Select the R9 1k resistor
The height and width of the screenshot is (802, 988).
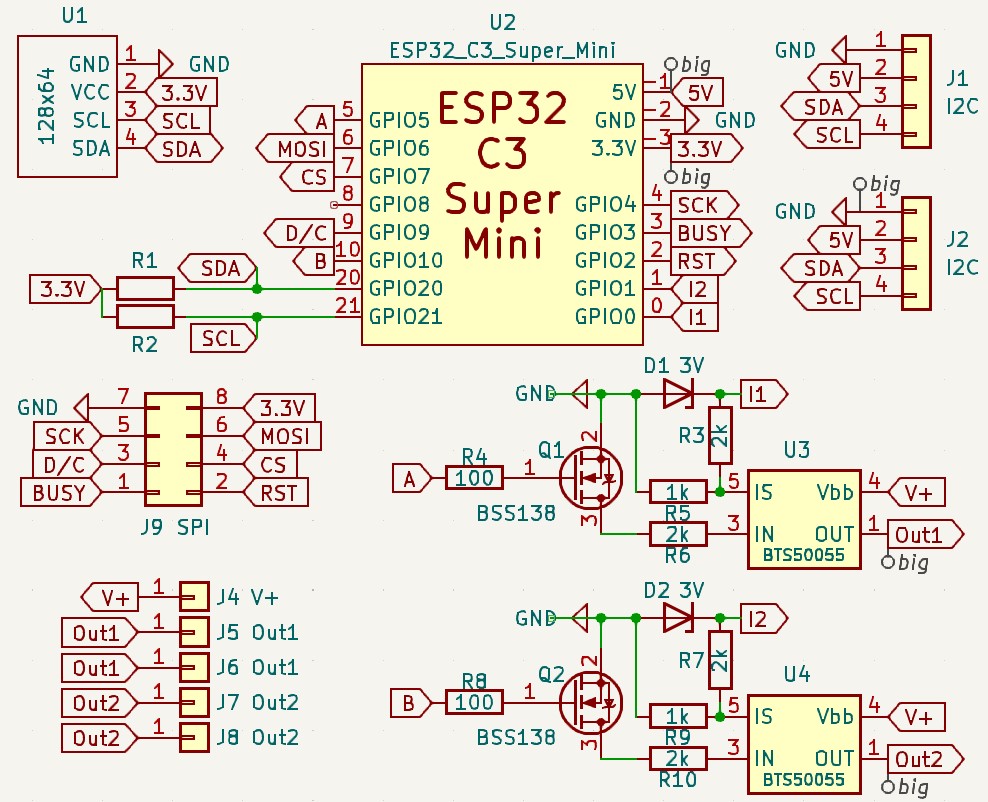pyautogui.click(x=678, y=716)
